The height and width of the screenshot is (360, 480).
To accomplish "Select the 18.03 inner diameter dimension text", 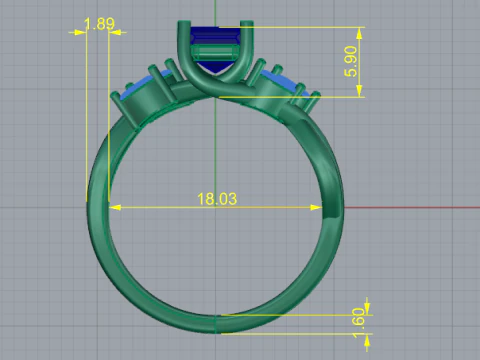I will (217, 199).
